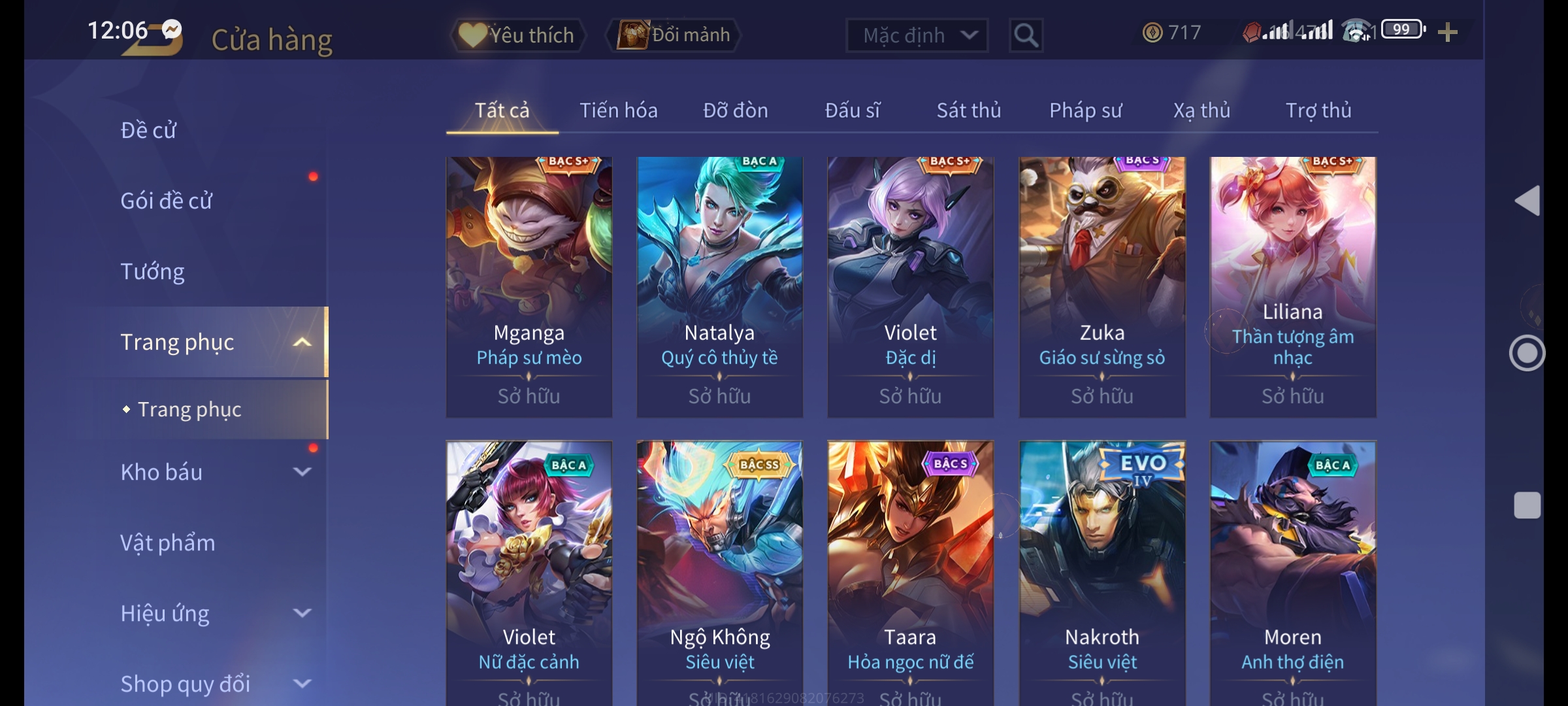Tap the Android back triangle button
Image resolution: width=1568 pixels, height=706 pixels.
coord(1527,200)
